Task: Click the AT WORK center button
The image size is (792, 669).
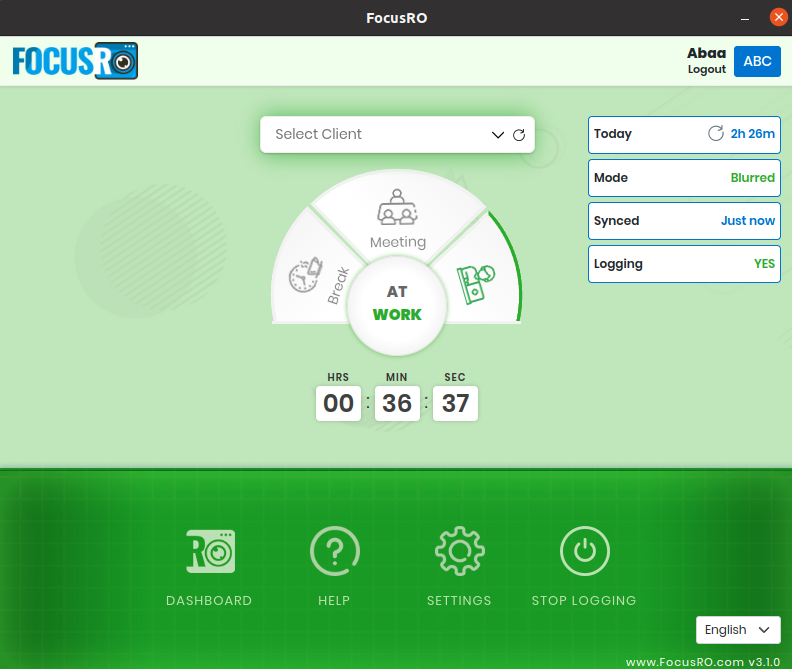Action: point(397,305)
